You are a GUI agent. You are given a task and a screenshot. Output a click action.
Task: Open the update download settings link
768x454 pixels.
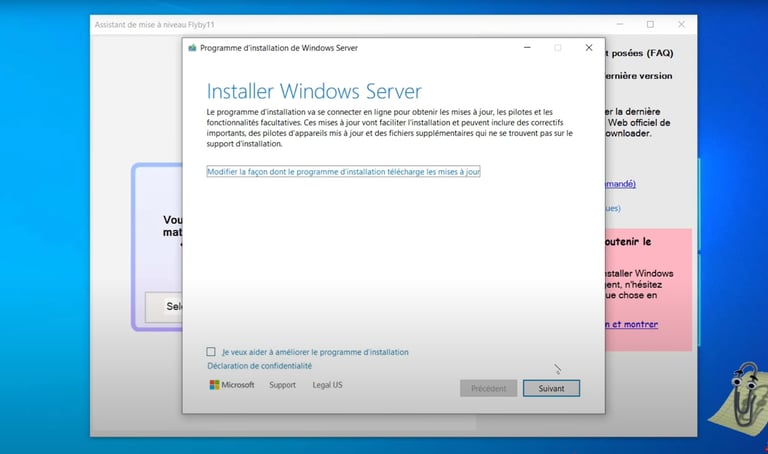pos(343,171)
